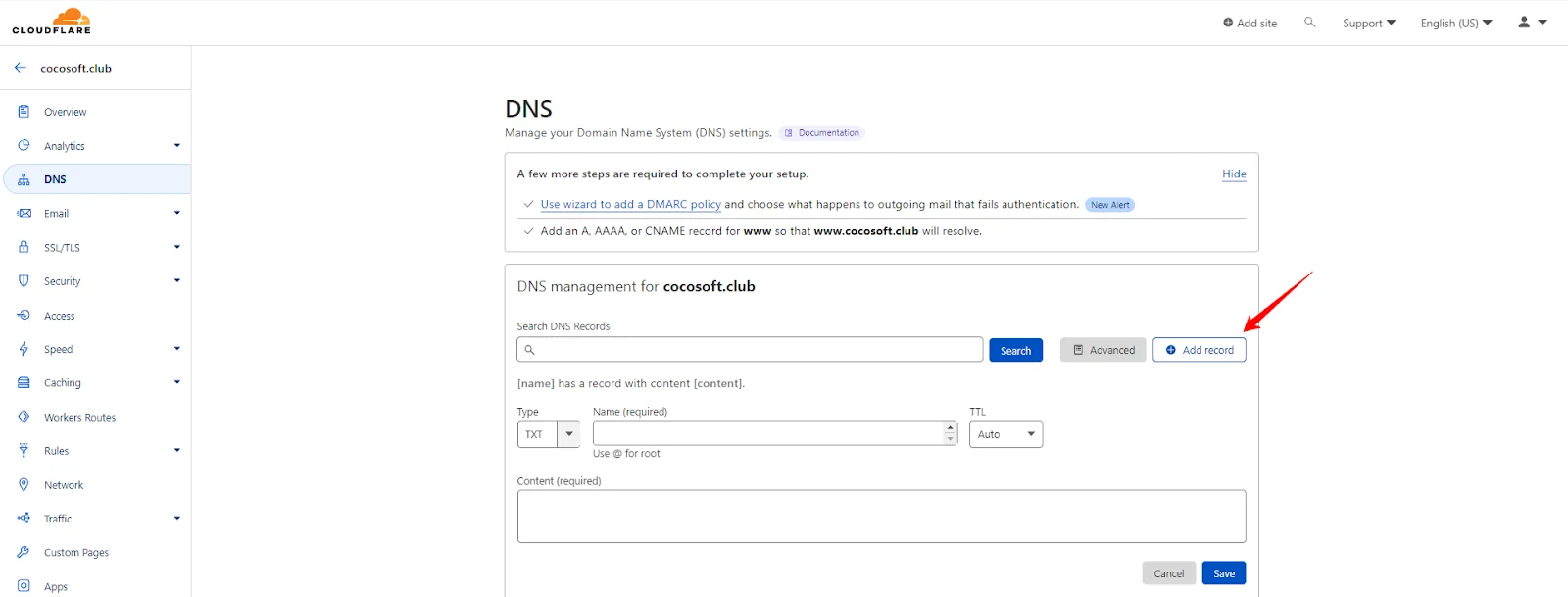Open the record Type TXT dropdown
Screen dimensions: 1568x597
(x=549, y=434)
